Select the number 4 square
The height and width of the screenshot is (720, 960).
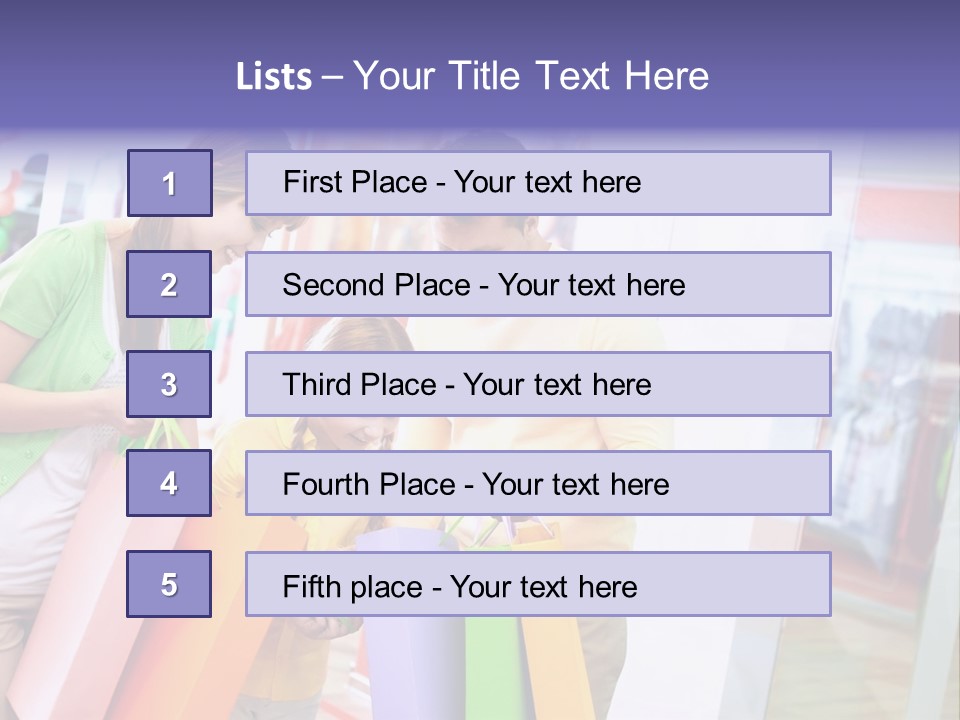pos(169,483)
